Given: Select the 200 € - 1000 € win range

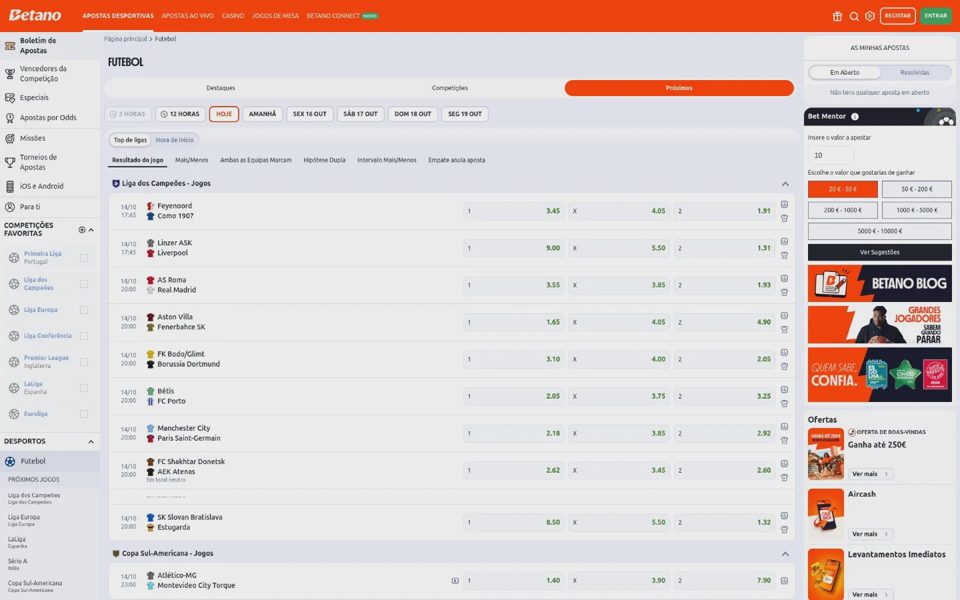Looking at the screenshot, I should click(x=842, y=210).
